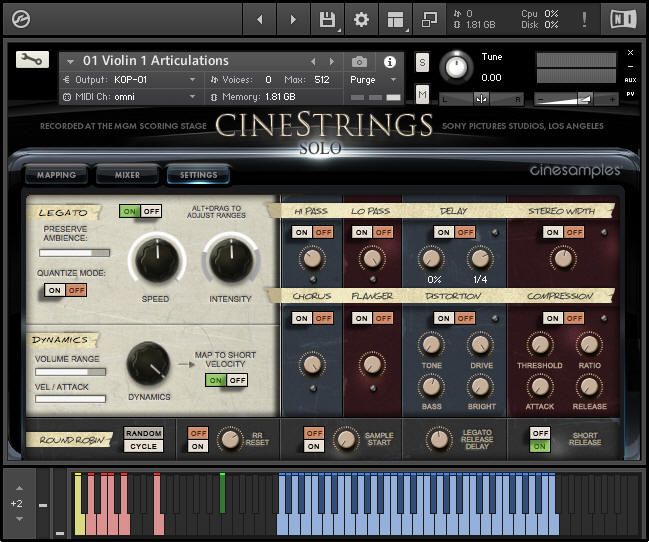Image resolution: width=649 pixels, height=542 pixels.
Task: Adjust the Volume Range slider
Action: [x=70, y=372]
